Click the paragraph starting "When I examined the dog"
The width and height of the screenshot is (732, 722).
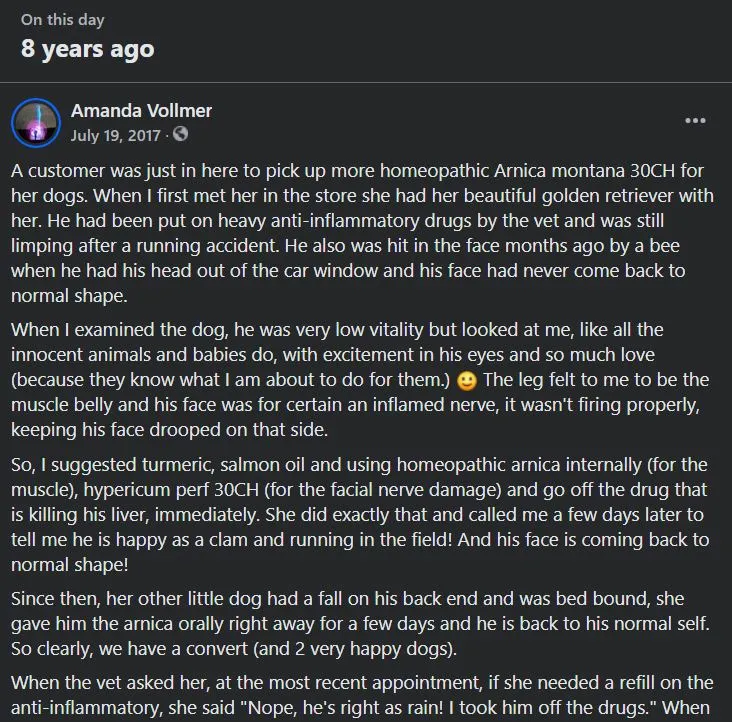360,379
